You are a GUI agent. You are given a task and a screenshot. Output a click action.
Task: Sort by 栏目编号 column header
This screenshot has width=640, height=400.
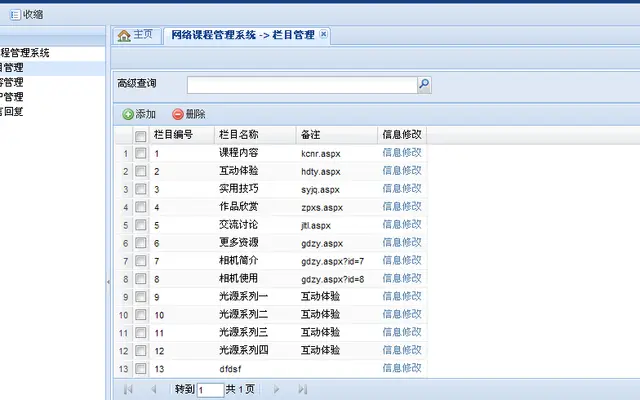(182, 135)
